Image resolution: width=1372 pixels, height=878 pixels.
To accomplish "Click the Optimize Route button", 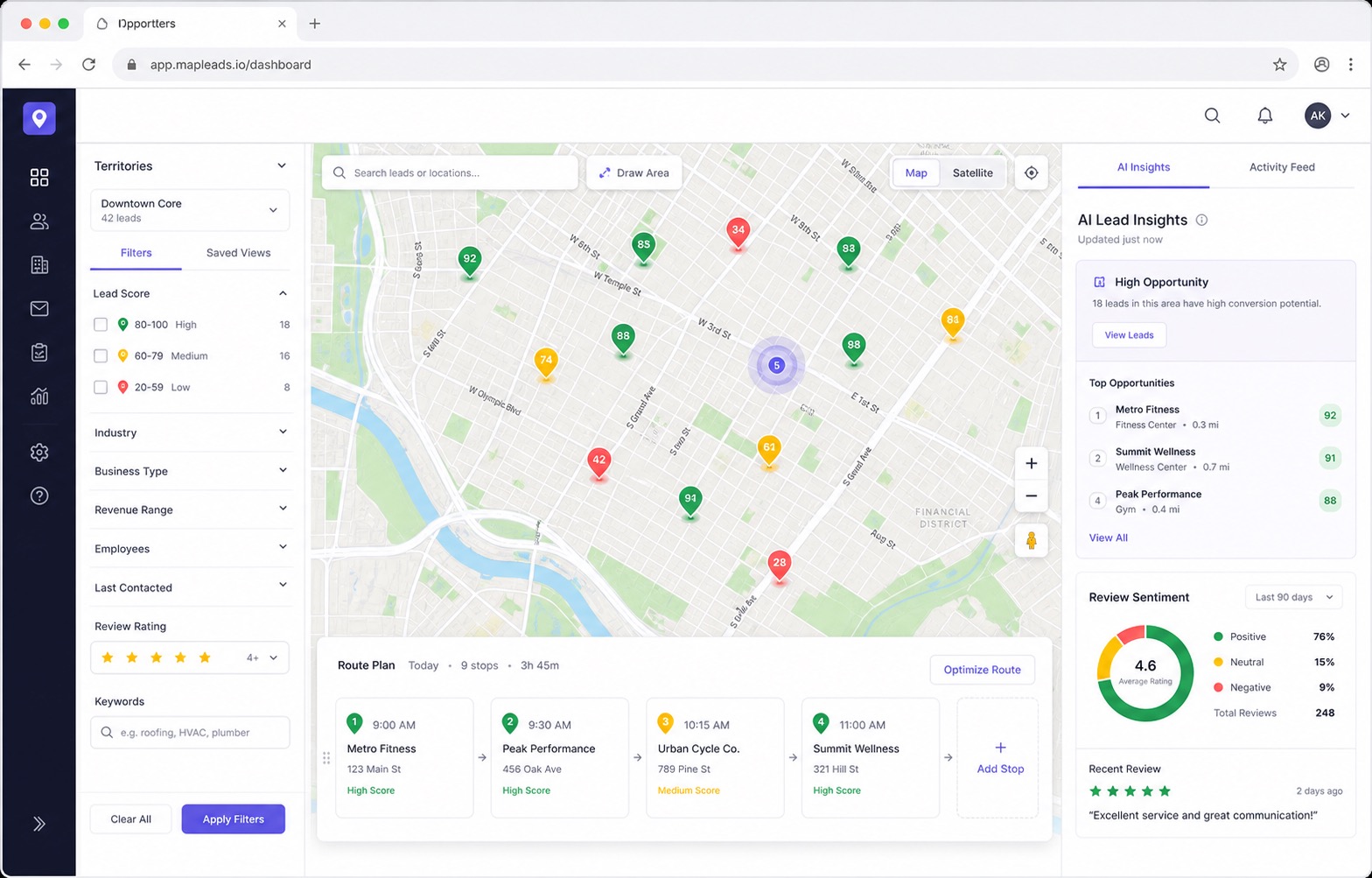I will tap(982, 670).
